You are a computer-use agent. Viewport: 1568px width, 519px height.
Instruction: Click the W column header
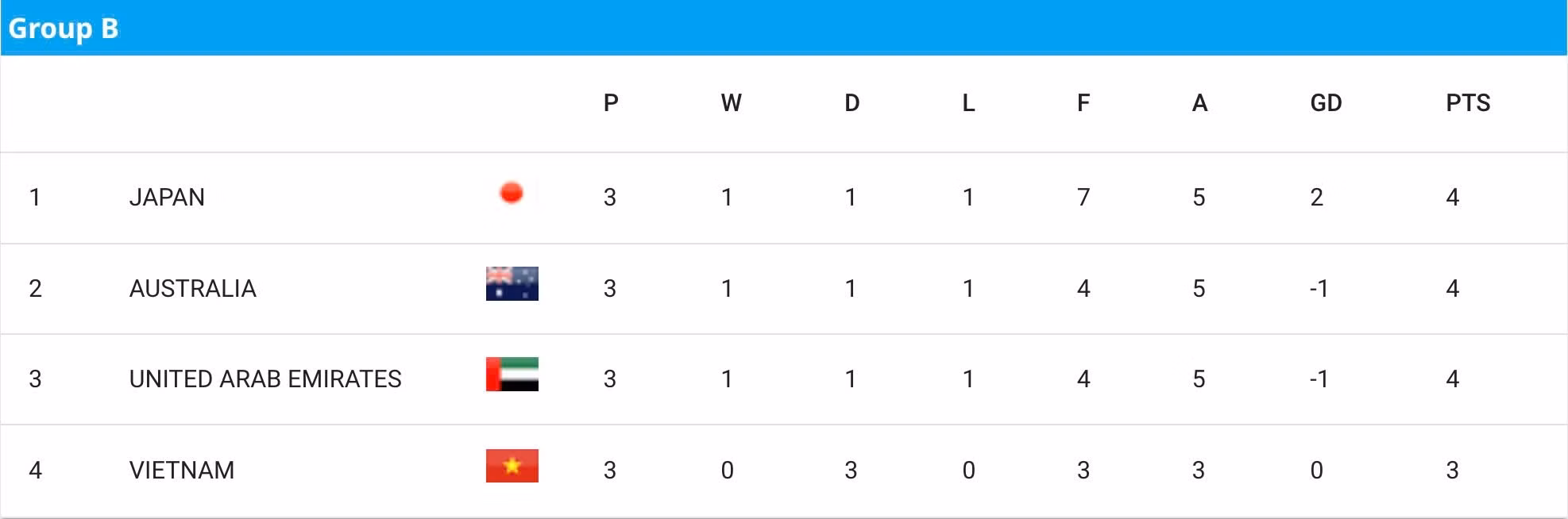tap(731, 103)
